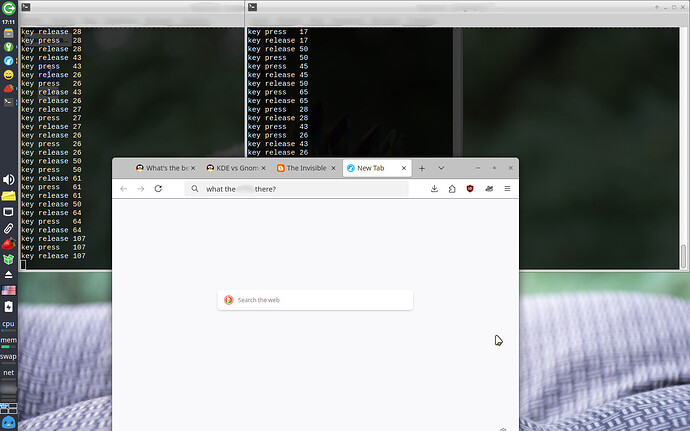The image size is (690, 431).
Task: Click the speaker volume panel icon
Action: click(8, 180)
